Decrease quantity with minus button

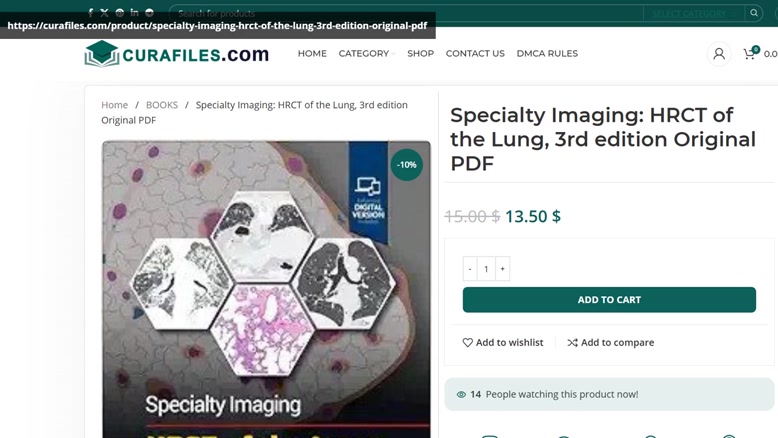(470, 269)
